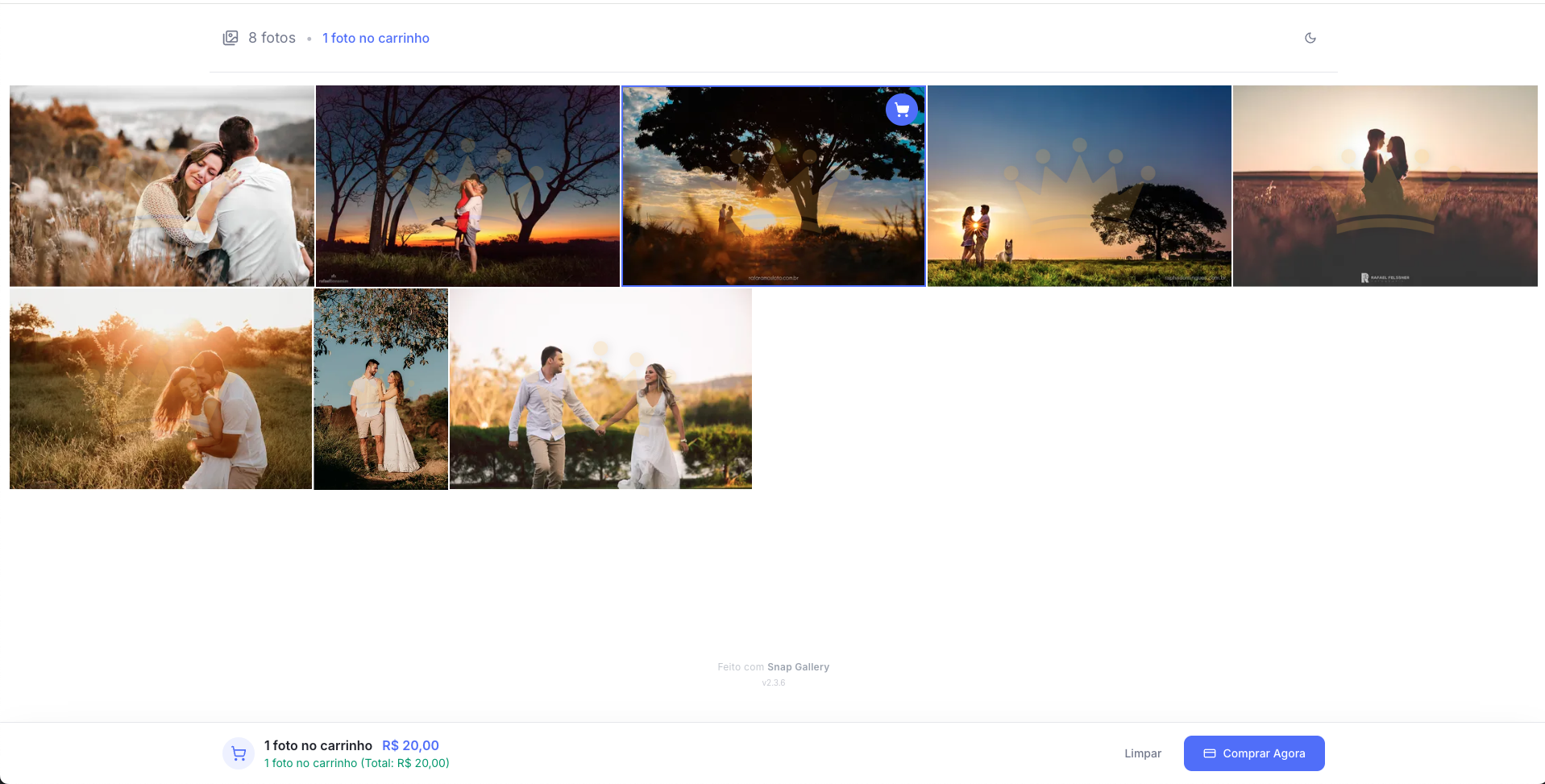Open the photo of the couple walking hand in hand
1545x784 pixels.
click(x=600, y=389)
